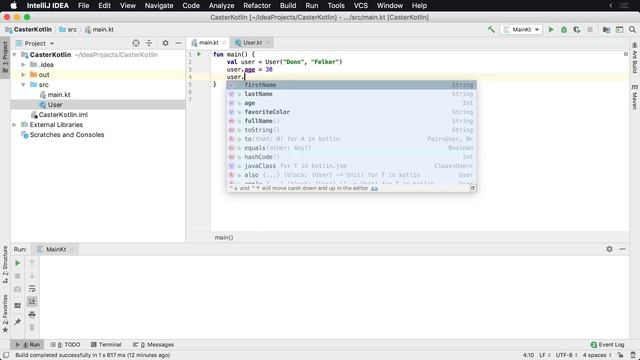Switch to the User.kt editor tab
This screenshot has width=640, height=360.
click(x=253, y=42)
